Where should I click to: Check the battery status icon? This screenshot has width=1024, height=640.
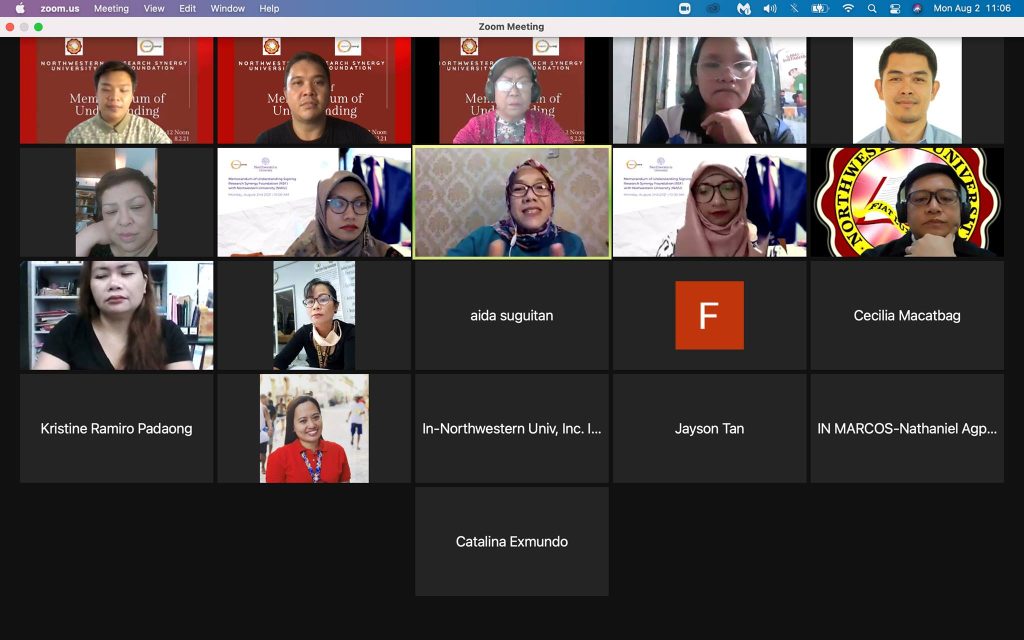point(820,8)
